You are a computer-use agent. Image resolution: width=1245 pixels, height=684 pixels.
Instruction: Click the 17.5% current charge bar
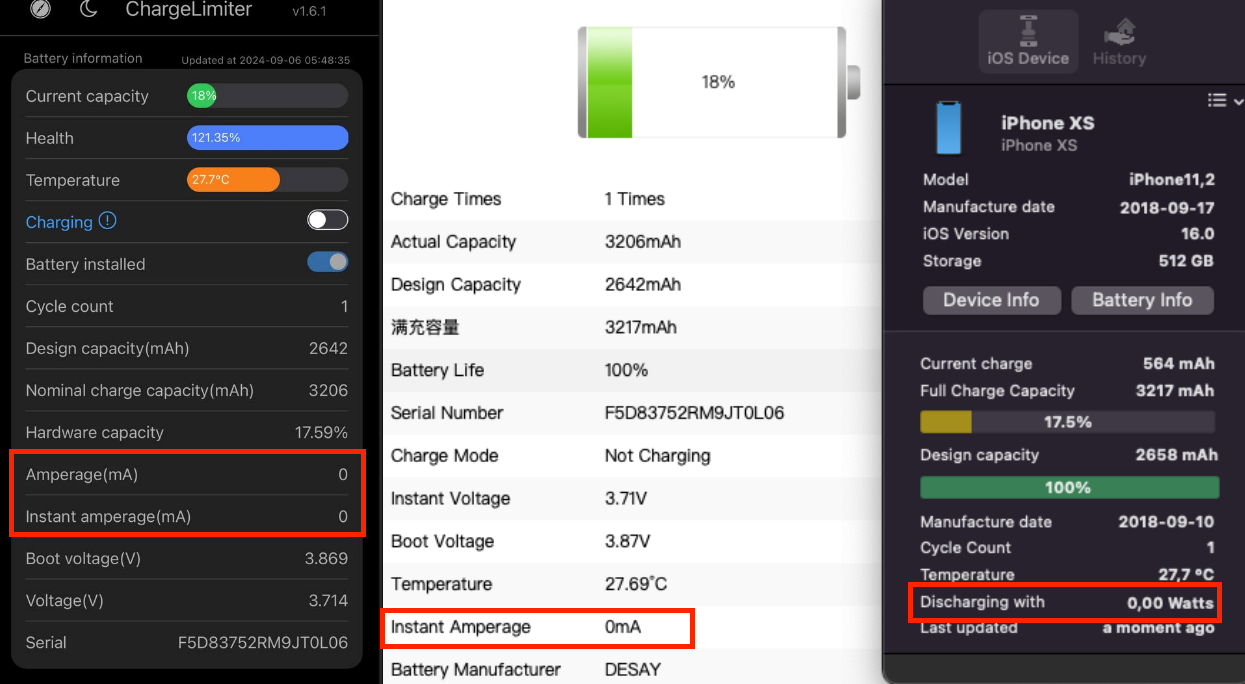click(x=1068, y=422)
